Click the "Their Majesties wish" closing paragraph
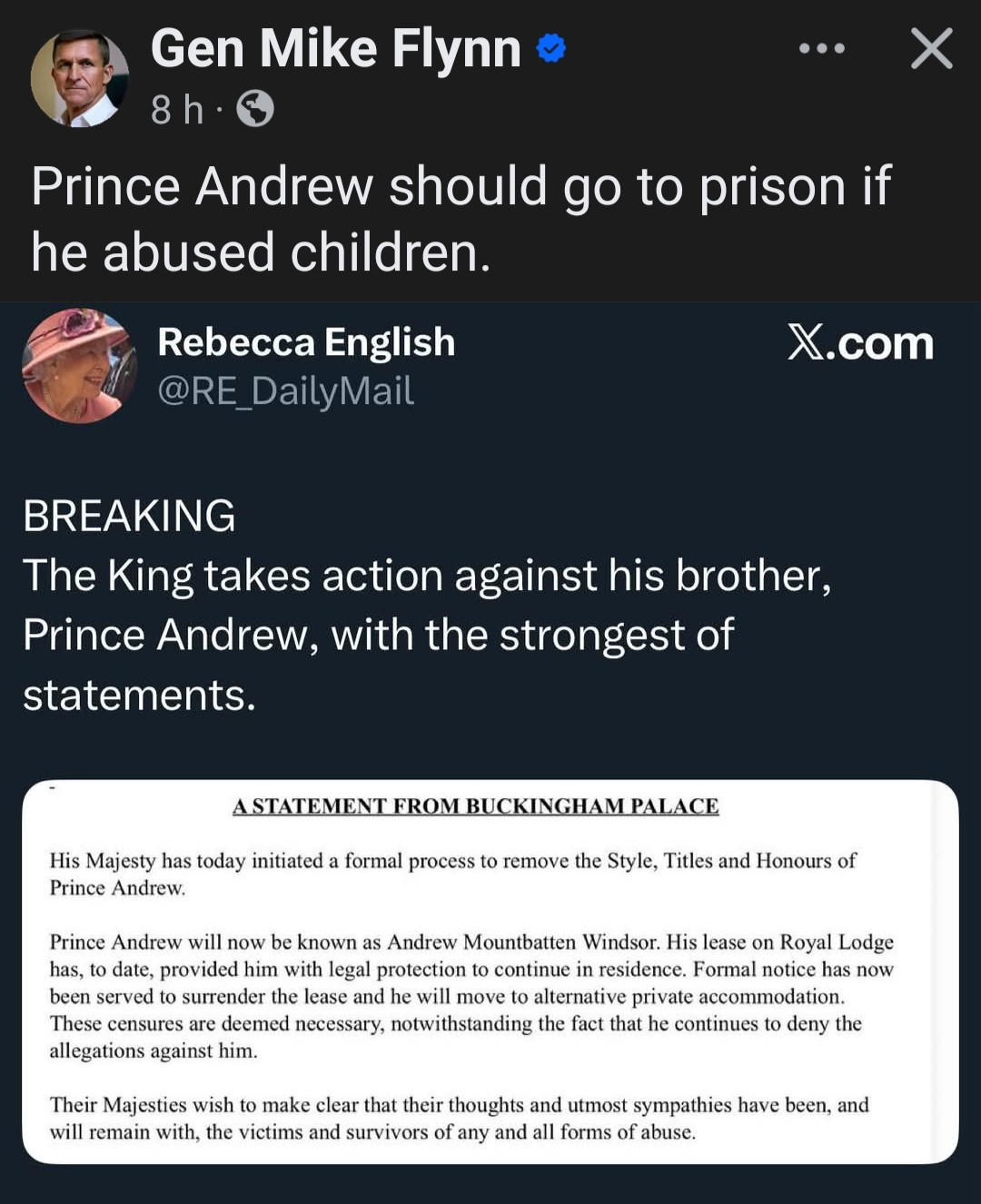This screenshot has height=1204, width=981. (x=459, y=1118)
